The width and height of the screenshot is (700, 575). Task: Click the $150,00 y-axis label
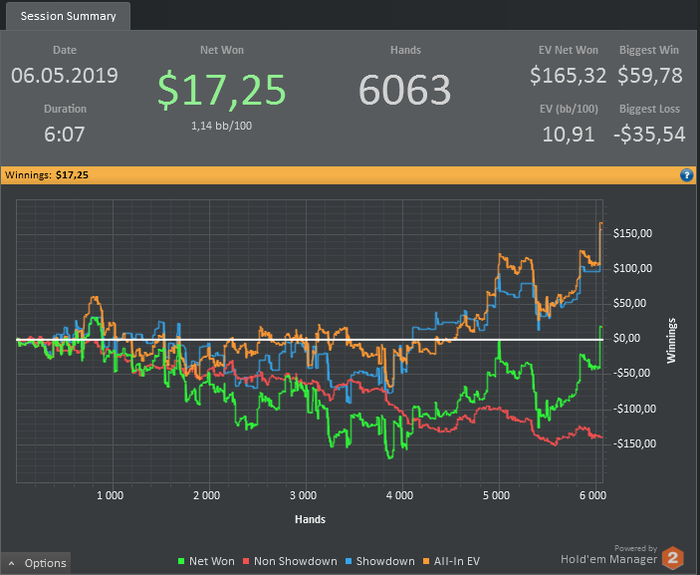point(632,233)
